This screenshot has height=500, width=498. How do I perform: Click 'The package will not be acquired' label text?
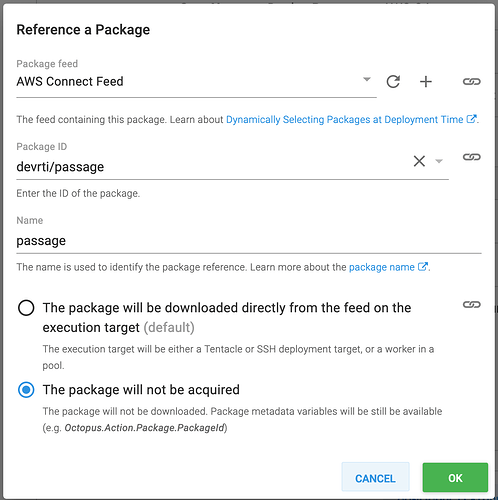tap(141, 390)
